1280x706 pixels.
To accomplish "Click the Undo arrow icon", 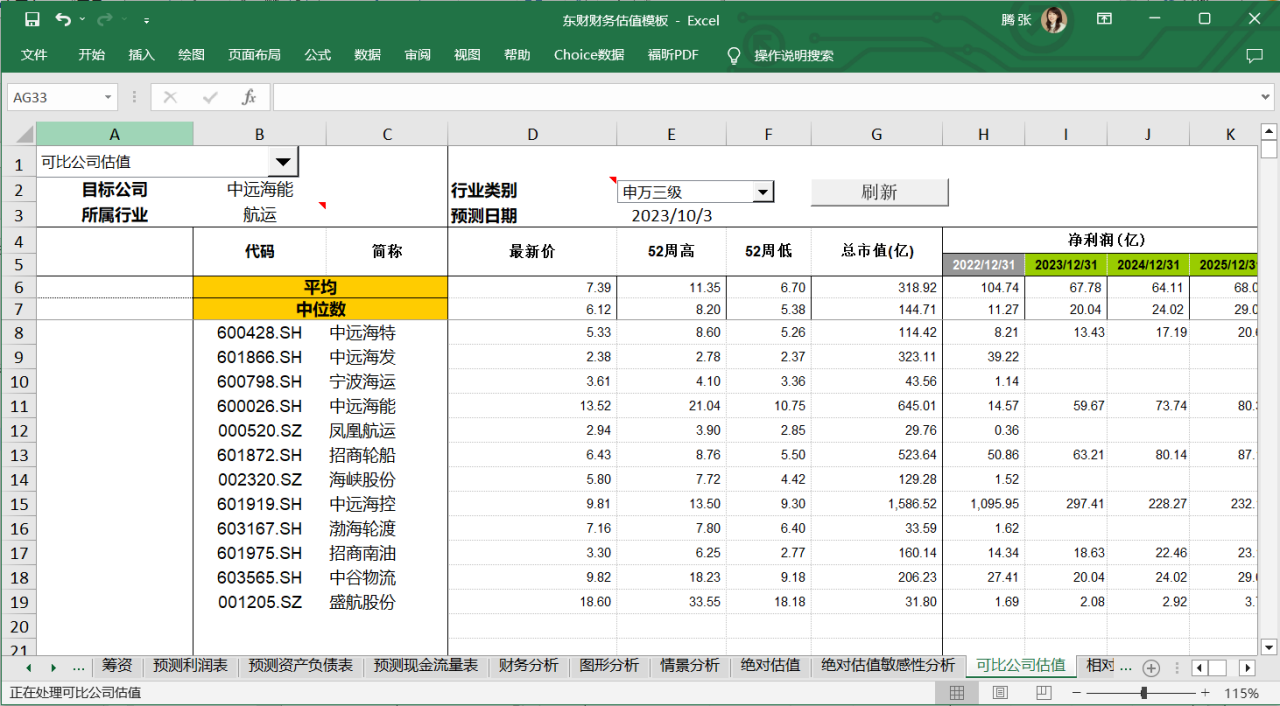I will coord(64,19).
